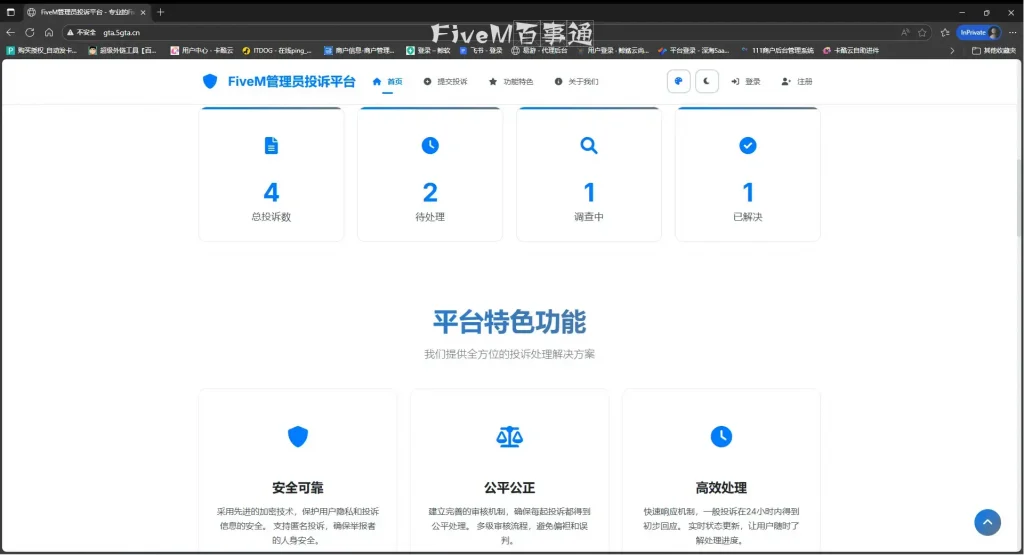Open 提交投诉 menu item

446,82
